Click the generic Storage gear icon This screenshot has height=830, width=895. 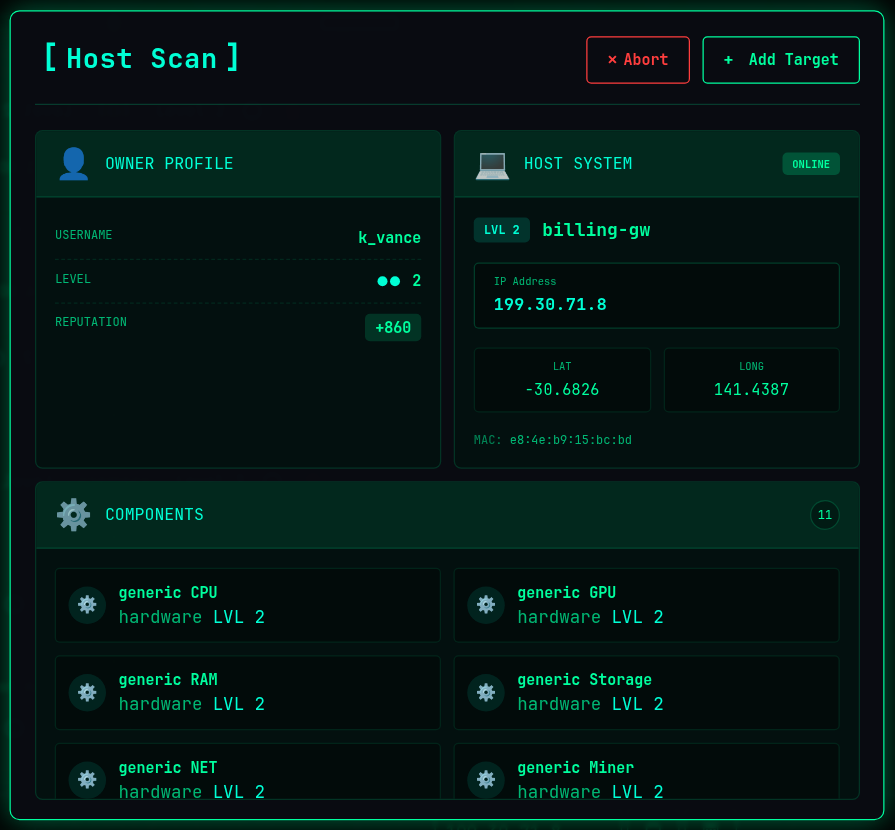click(x=486, y=692)
